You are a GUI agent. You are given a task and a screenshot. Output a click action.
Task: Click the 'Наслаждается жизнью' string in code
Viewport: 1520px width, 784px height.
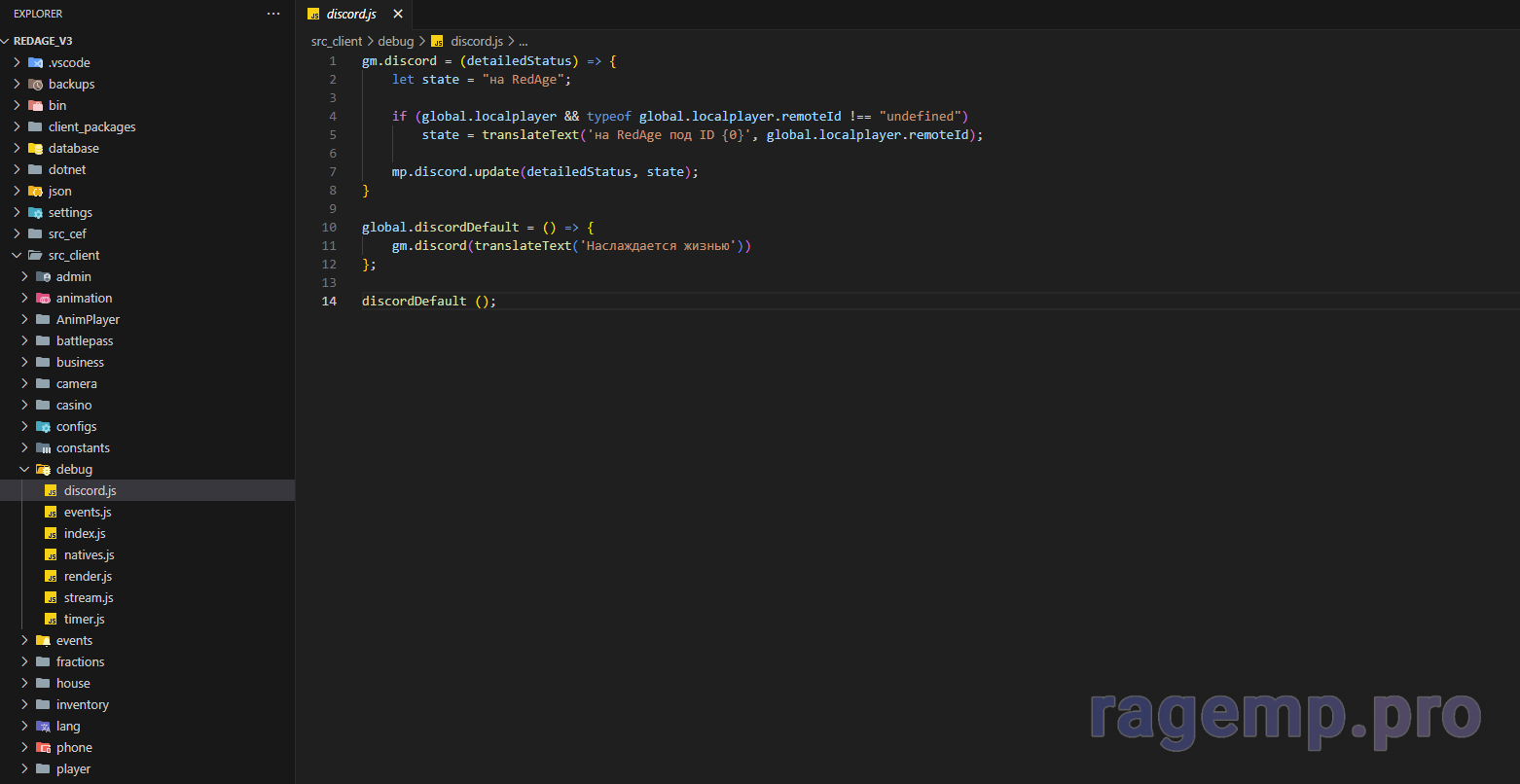[657, 245]
